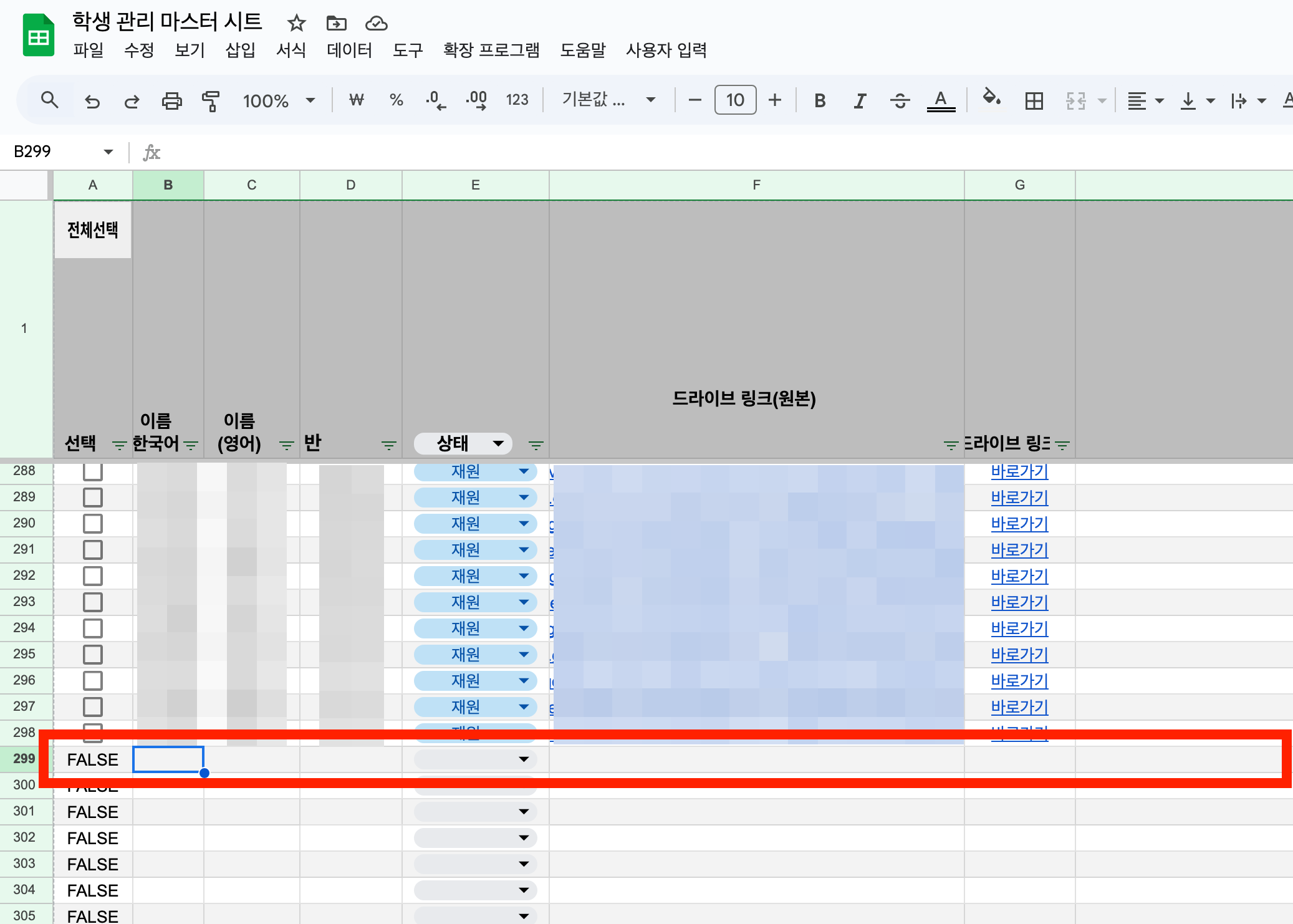Screen dimensions: 1293x924
Task: Click the 바로가기 link in row 291
Action: (1019, 550)
